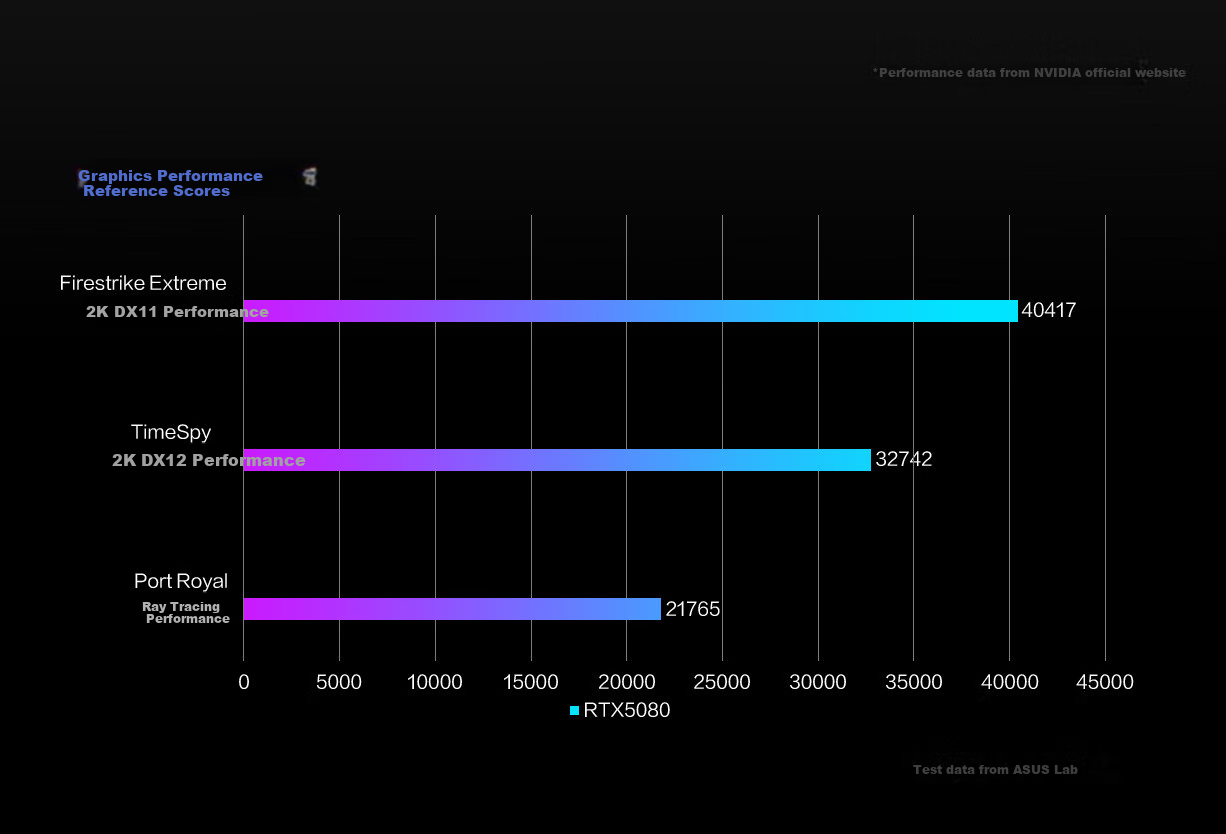Click the cyan RTX5080 legend color square

pyautogui.click(x=574, y=710)
